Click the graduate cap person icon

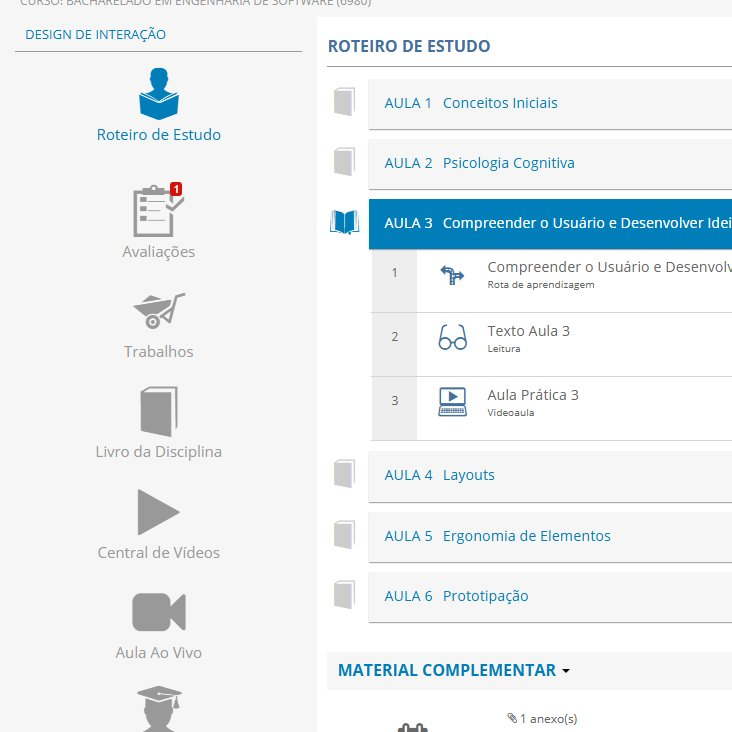(x=159, y=708)
